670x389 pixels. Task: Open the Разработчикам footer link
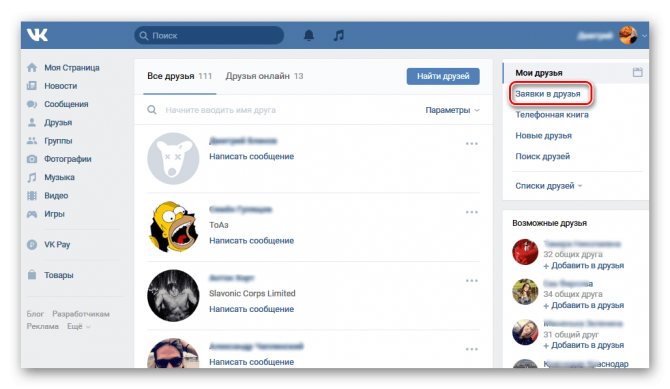[x=81, y=314]
